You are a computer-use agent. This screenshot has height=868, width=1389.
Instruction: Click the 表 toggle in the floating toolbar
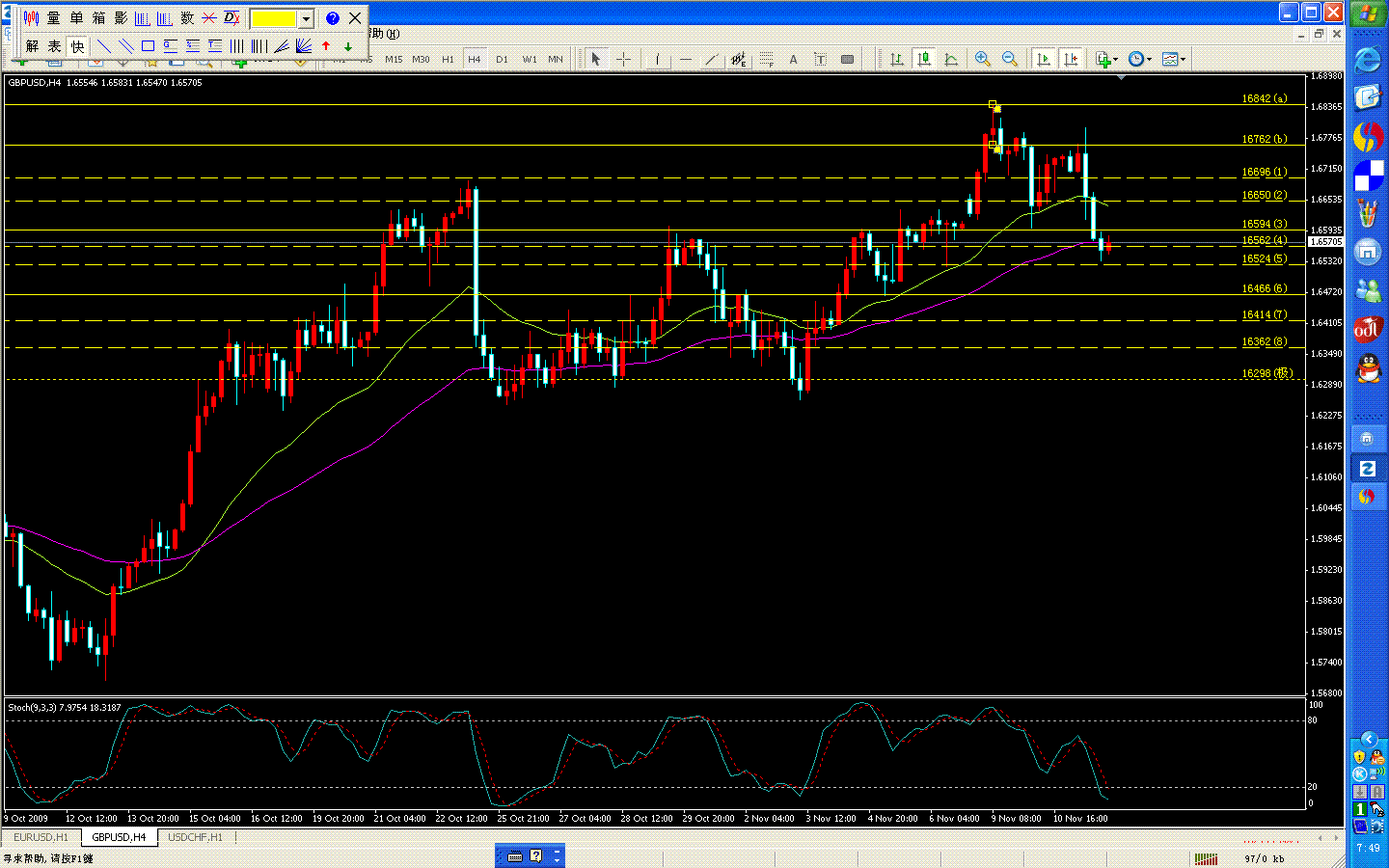(54, 45)
